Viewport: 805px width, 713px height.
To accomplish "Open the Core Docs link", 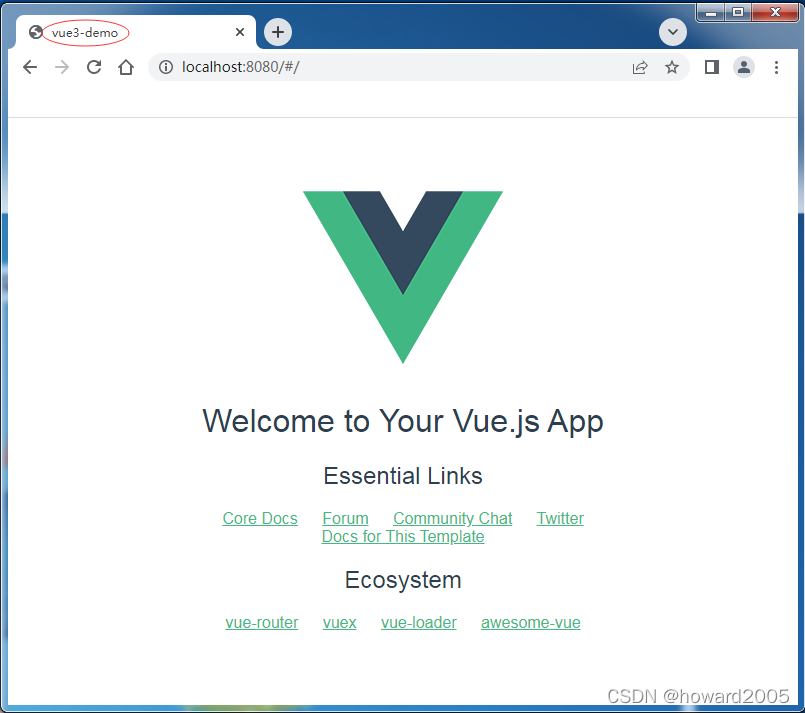I will 260,518.
